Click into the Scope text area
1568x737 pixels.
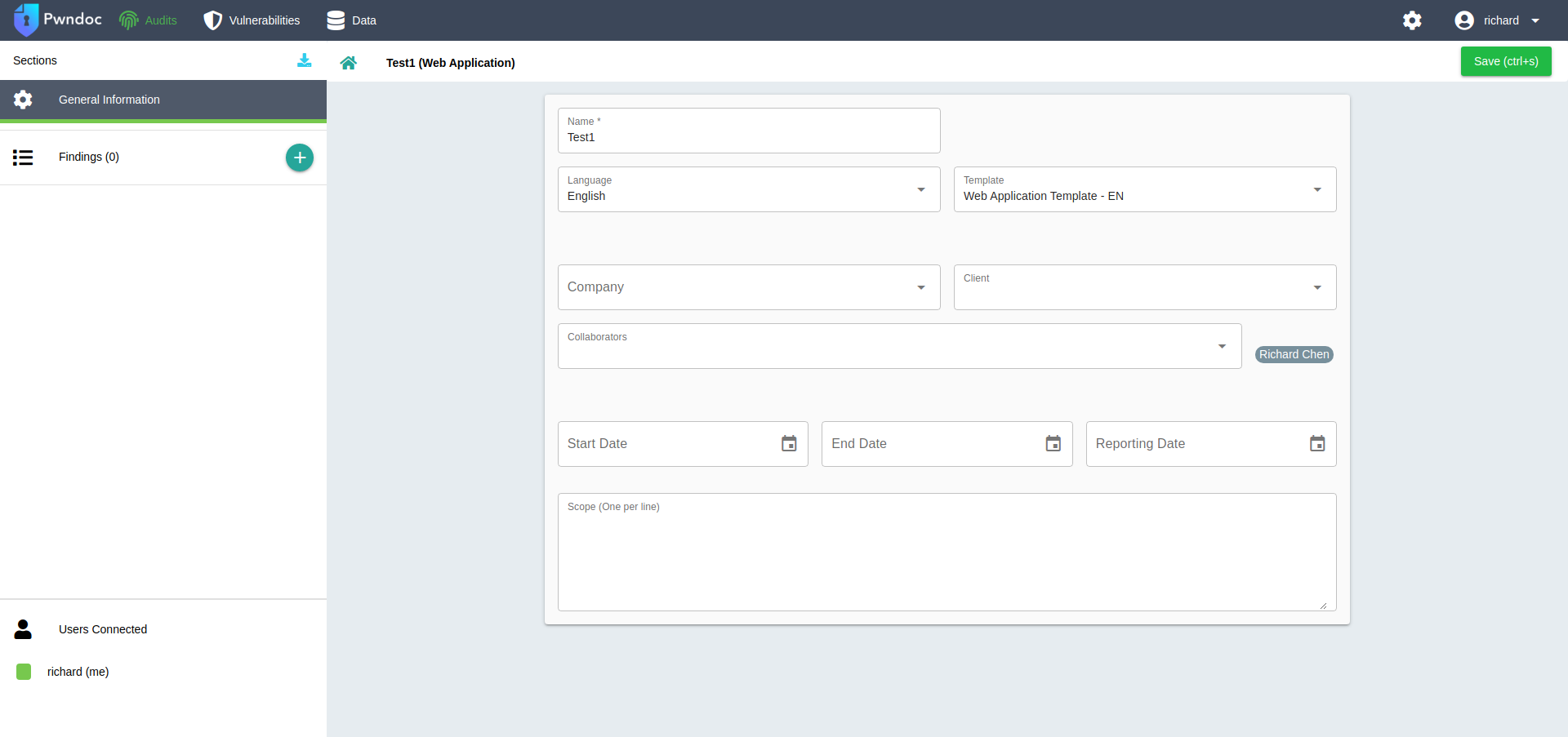(947, 559)
